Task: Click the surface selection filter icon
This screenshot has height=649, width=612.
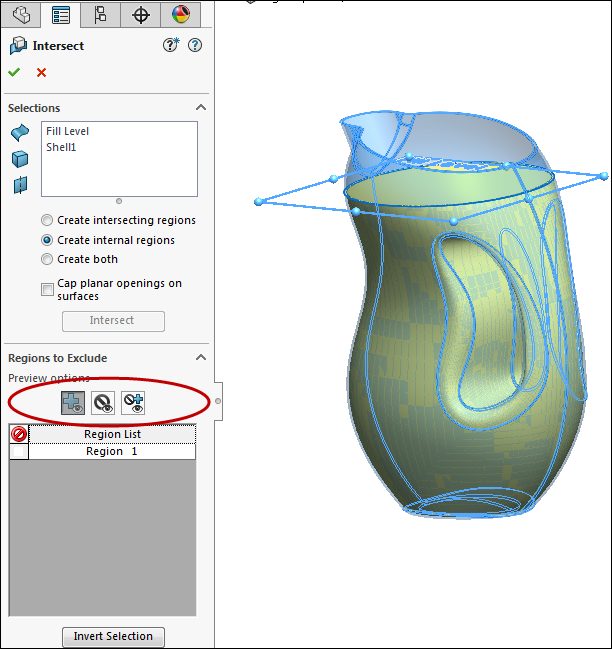Action: [x=20, y=133]
